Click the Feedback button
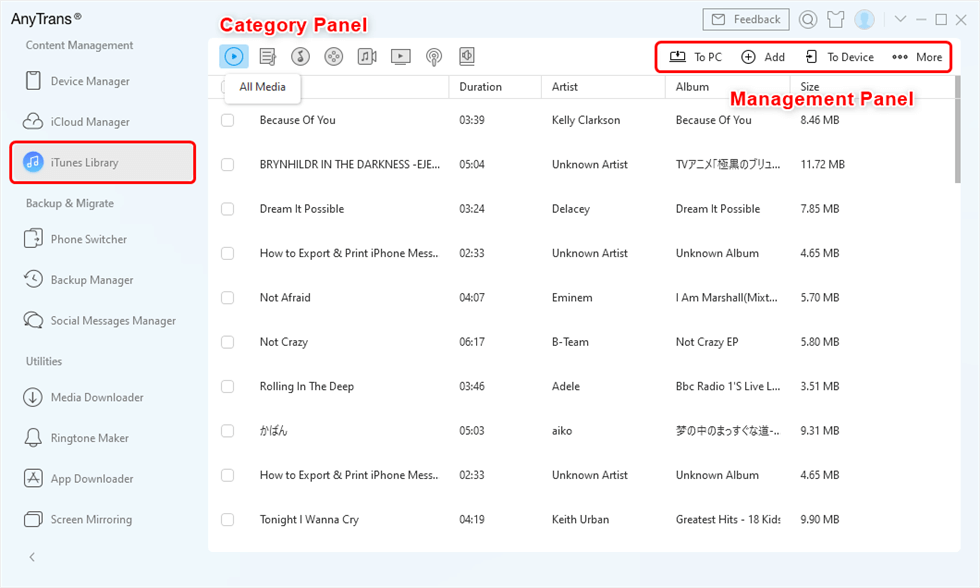 746,19
